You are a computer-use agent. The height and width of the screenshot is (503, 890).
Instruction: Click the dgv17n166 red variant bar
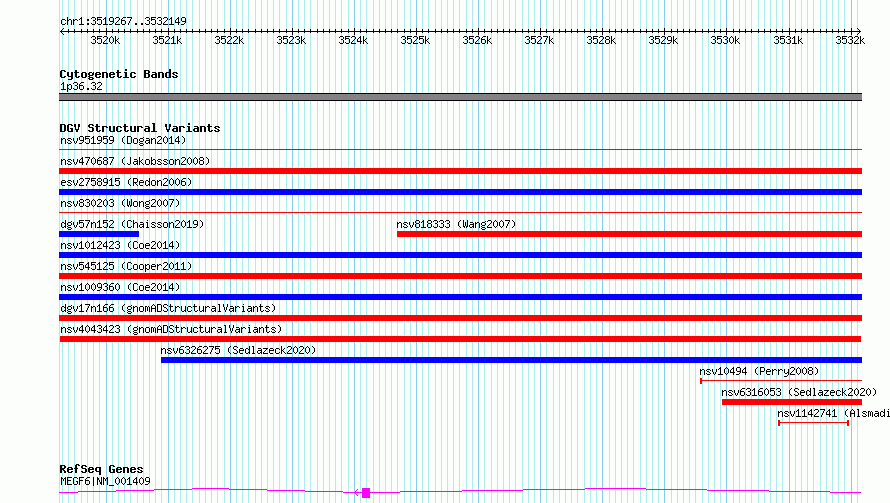[x=460, y=318]
